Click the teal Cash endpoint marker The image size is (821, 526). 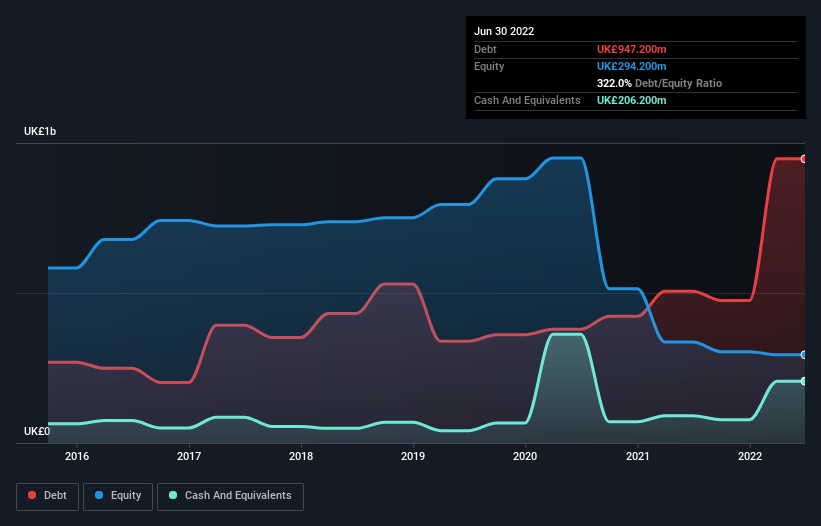(x=804, y=381)
